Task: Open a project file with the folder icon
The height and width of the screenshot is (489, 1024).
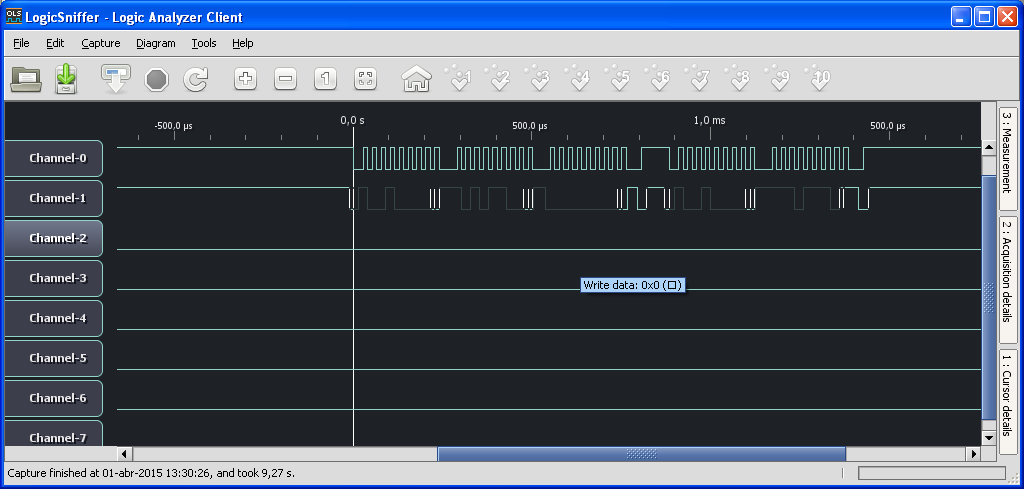Action: [x=26, y=80]
